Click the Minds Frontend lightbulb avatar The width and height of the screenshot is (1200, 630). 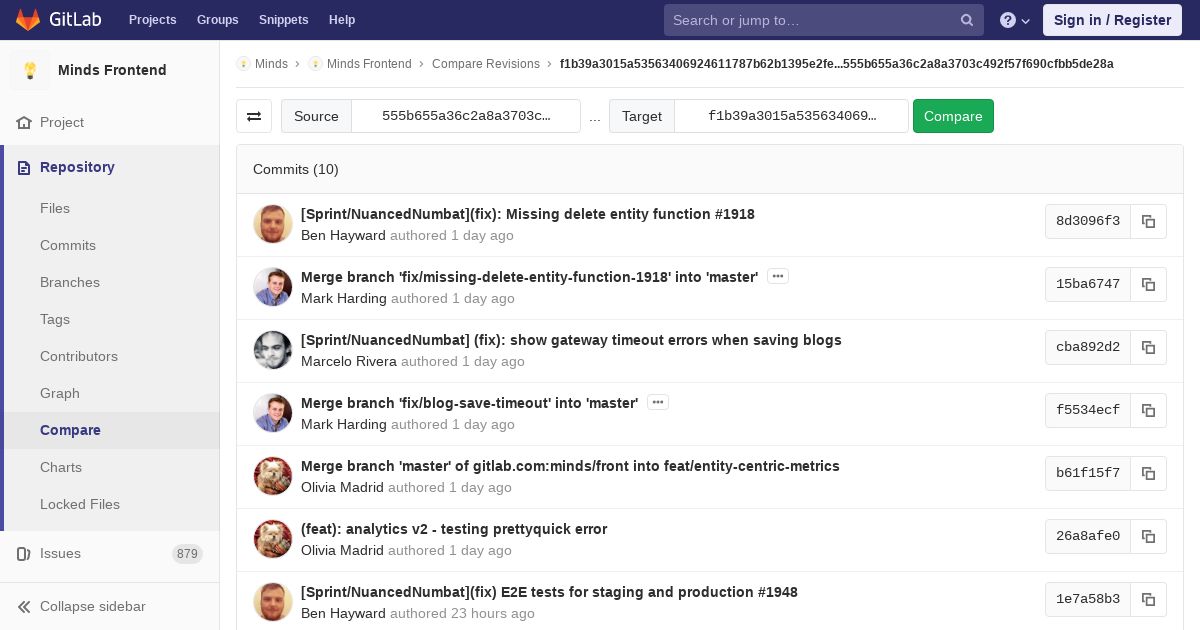pyautogui.click(x=30, y=70)
